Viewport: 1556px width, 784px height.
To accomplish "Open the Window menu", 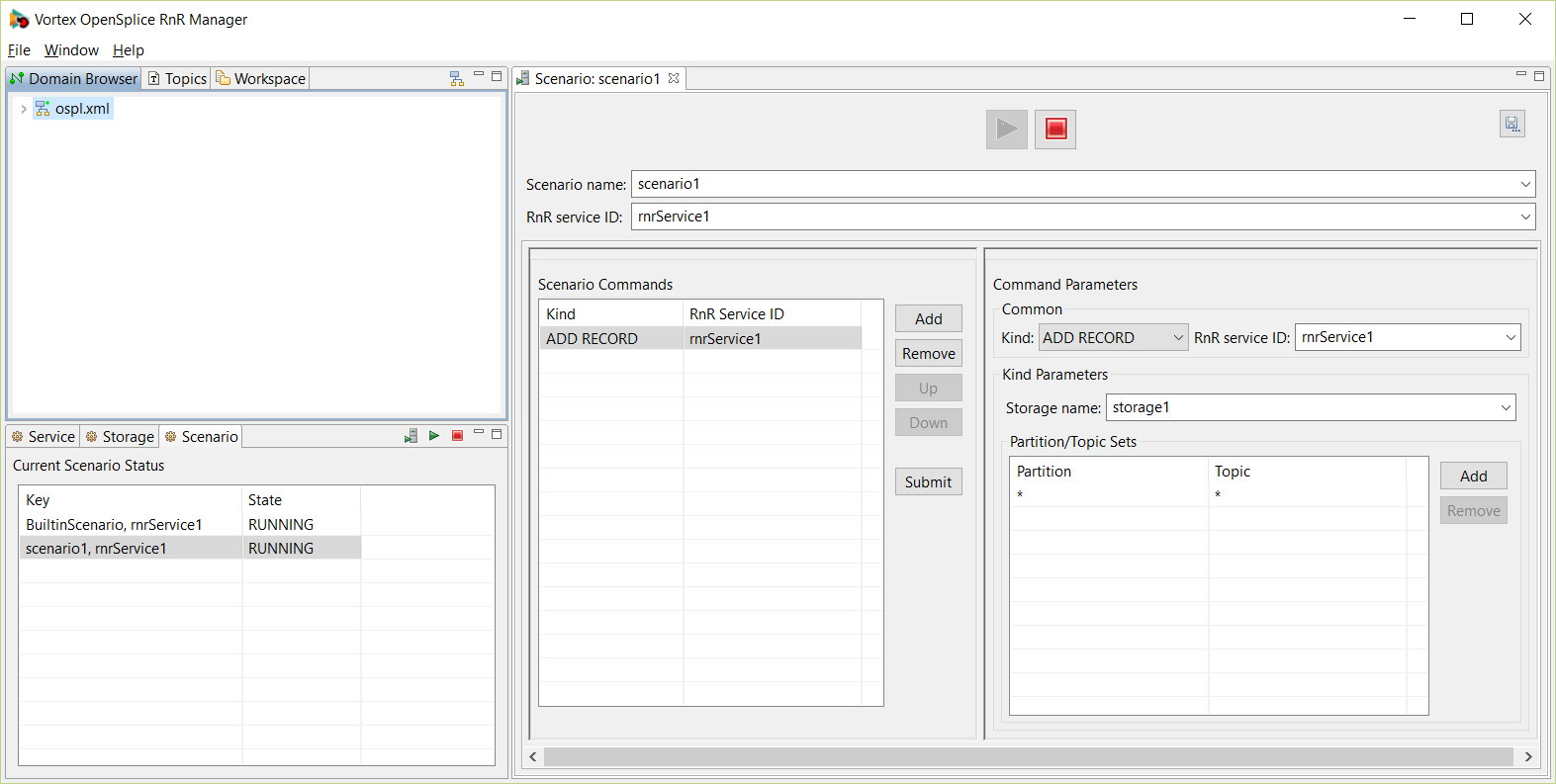I will [71, 50].
